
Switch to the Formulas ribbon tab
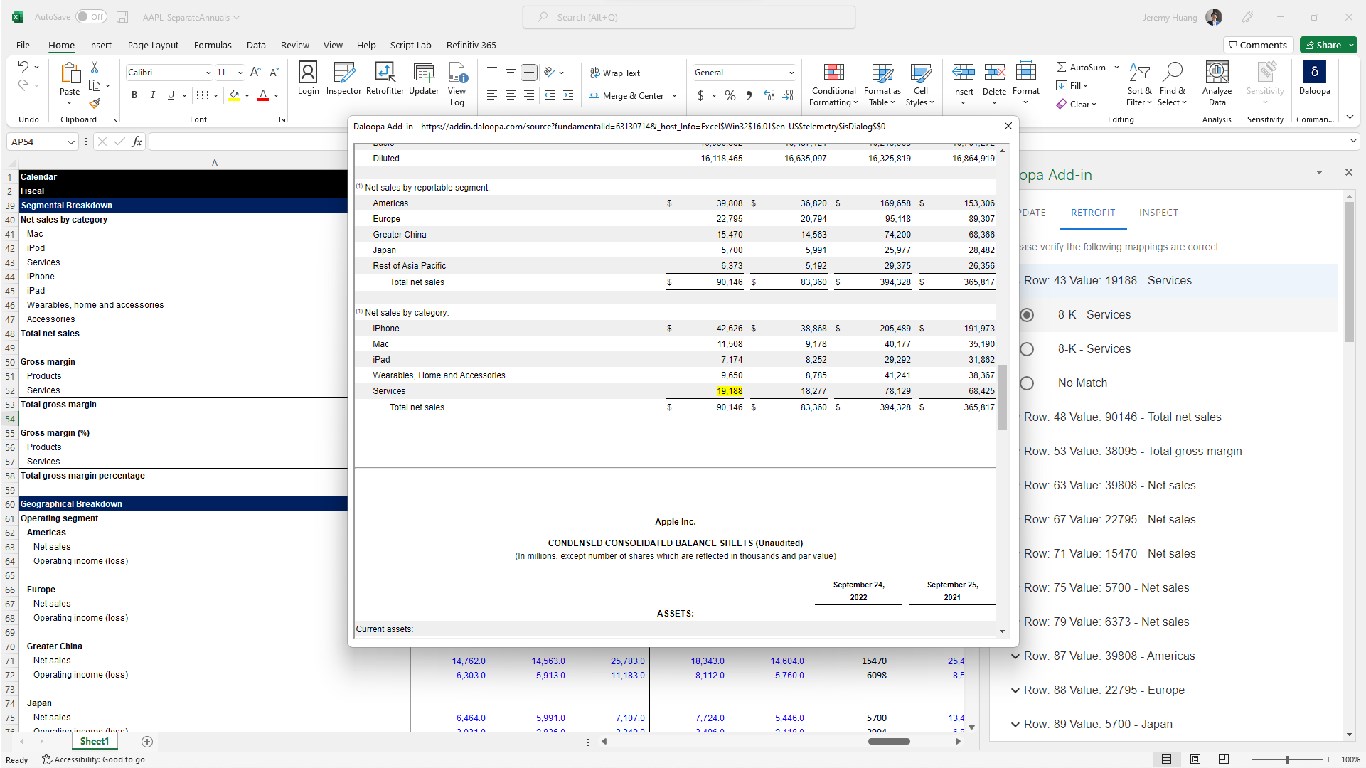(x=213, y=45)
